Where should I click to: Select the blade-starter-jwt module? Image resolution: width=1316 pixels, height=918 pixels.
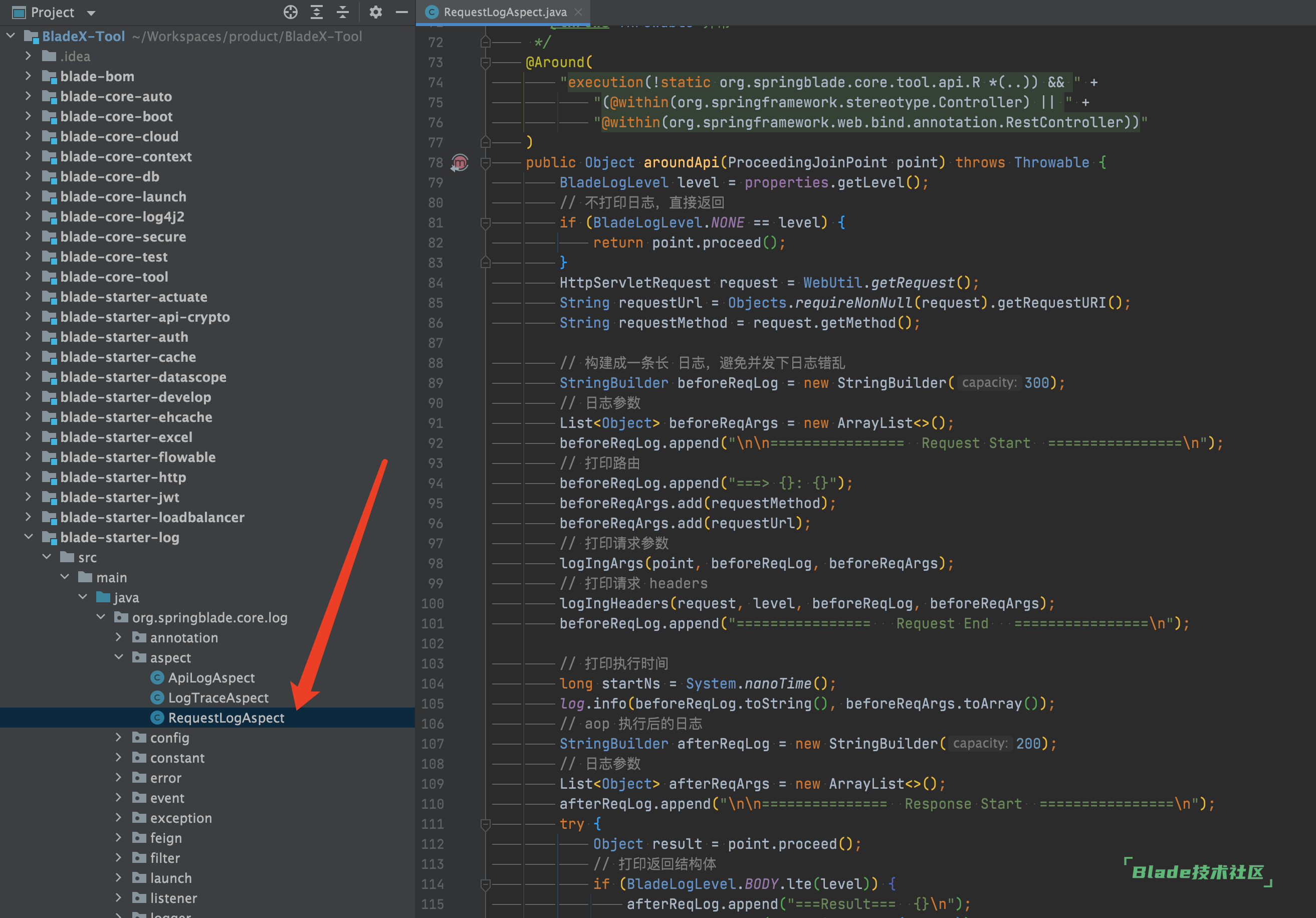coord(120,498)
